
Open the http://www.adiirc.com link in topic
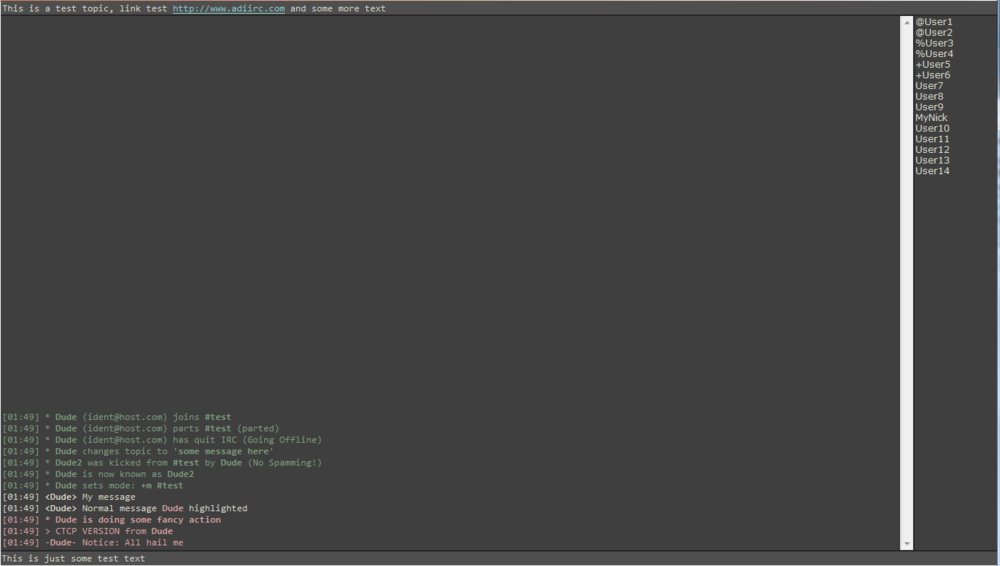pos(228,8)
